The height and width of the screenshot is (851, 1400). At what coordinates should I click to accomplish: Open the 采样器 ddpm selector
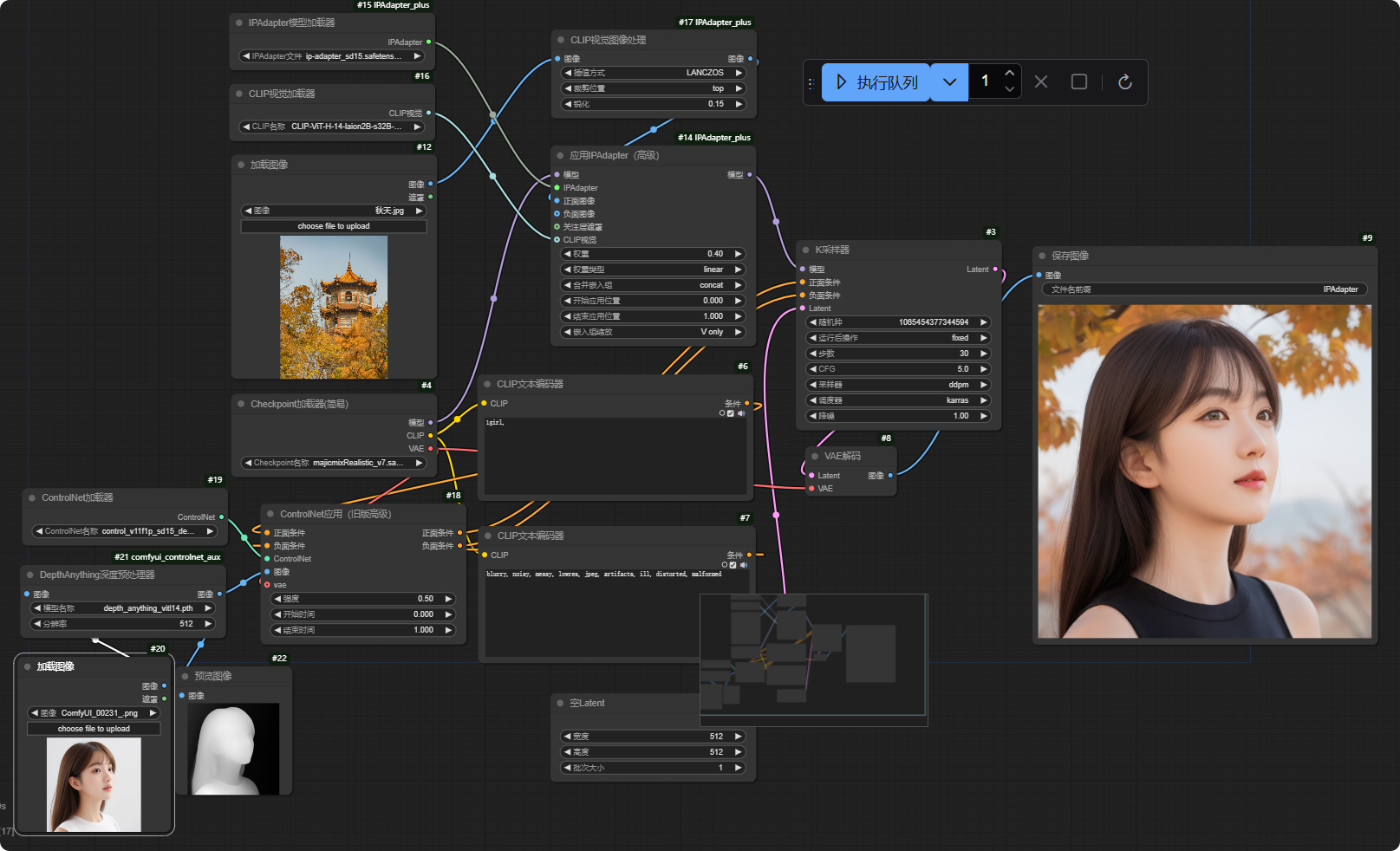click(x=898, y=385)
